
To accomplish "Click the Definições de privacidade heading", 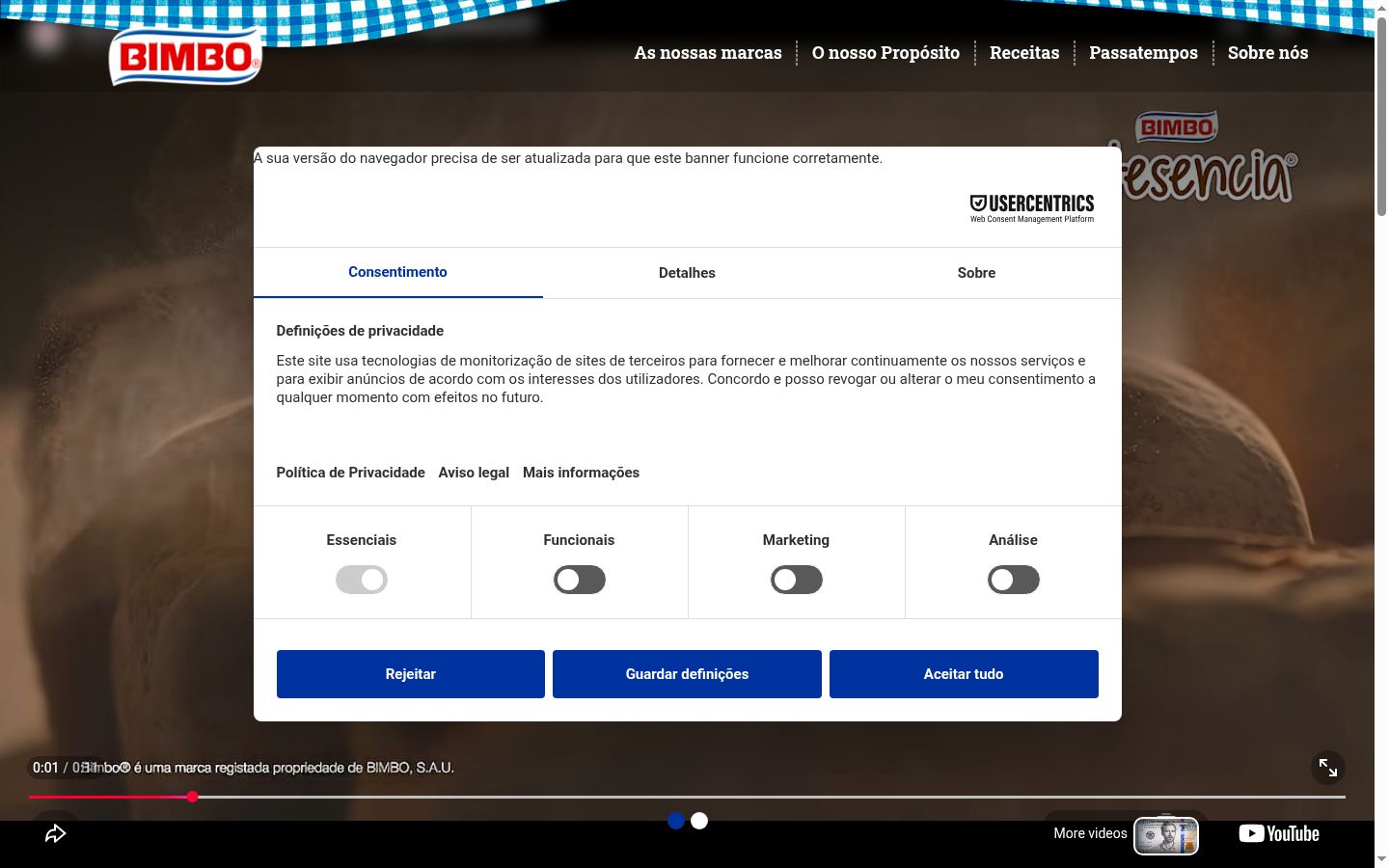I will (x=360, y=331).
